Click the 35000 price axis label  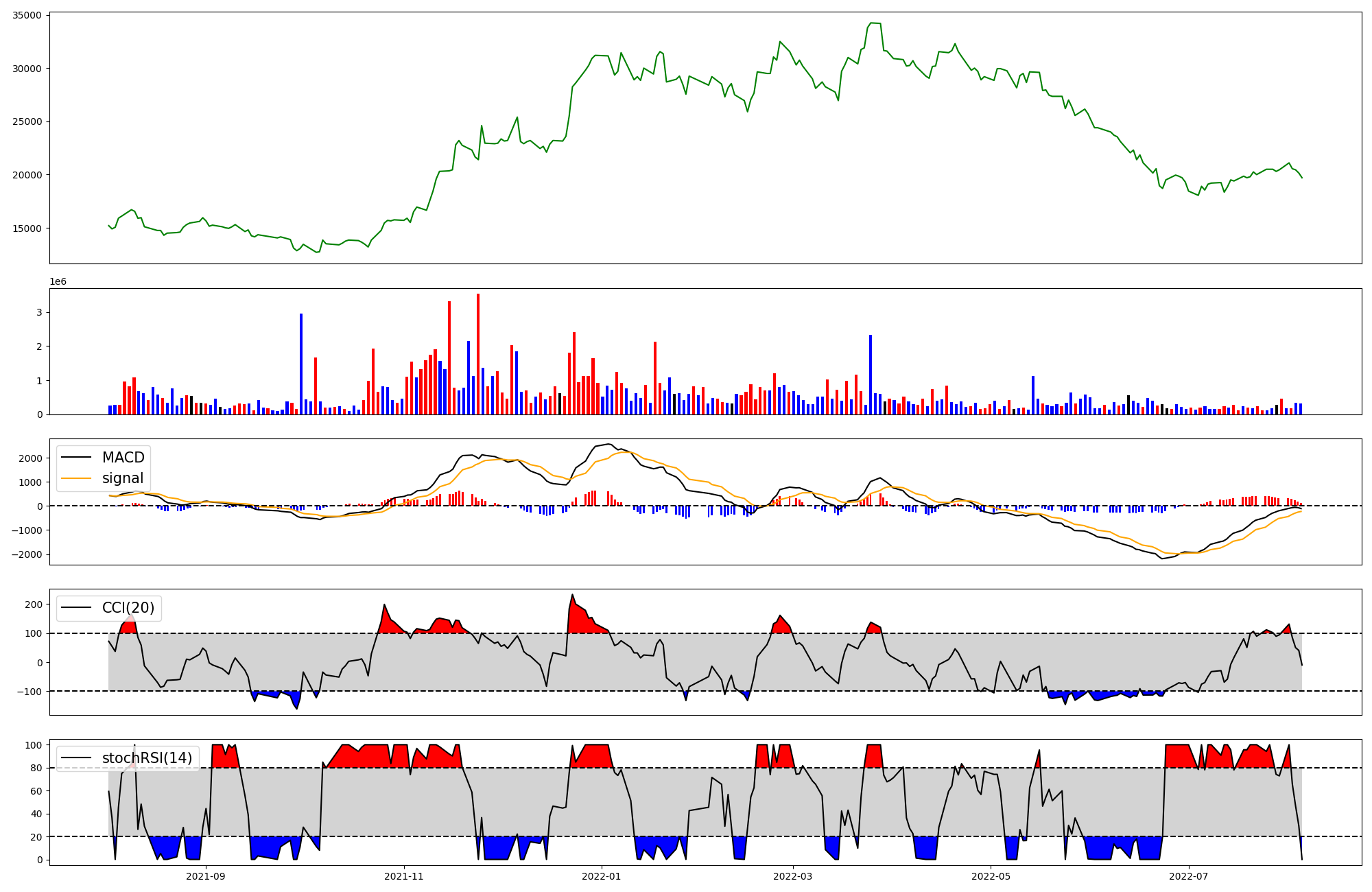tap(27, 15)
